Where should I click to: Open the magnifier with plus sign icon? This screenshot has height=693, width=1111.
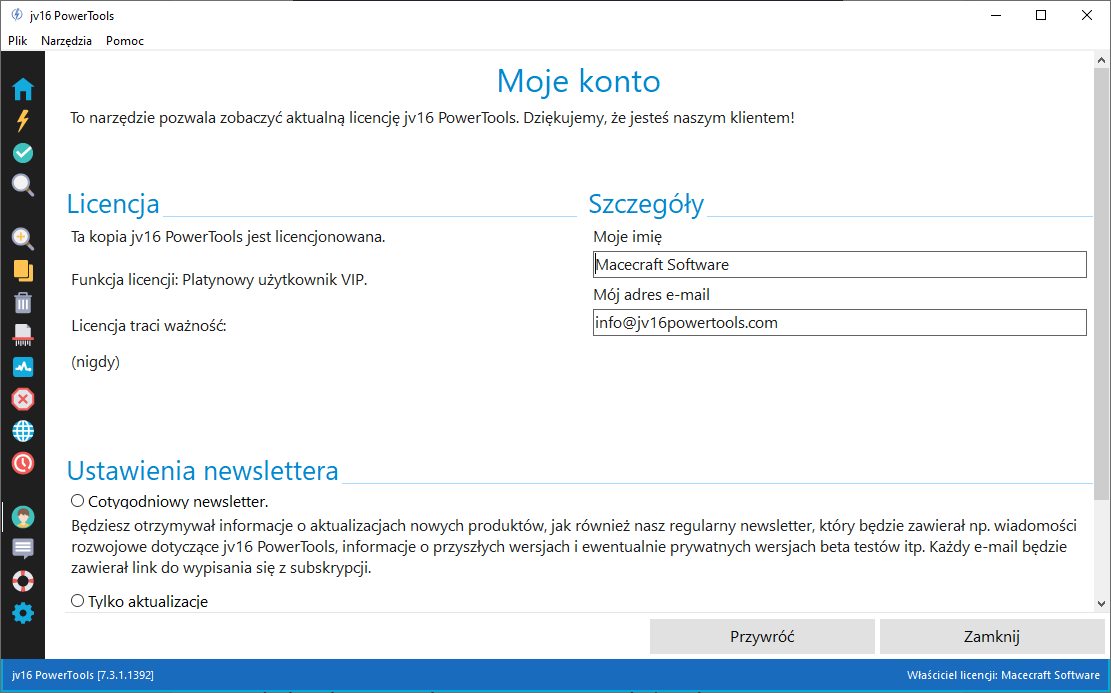23,239
